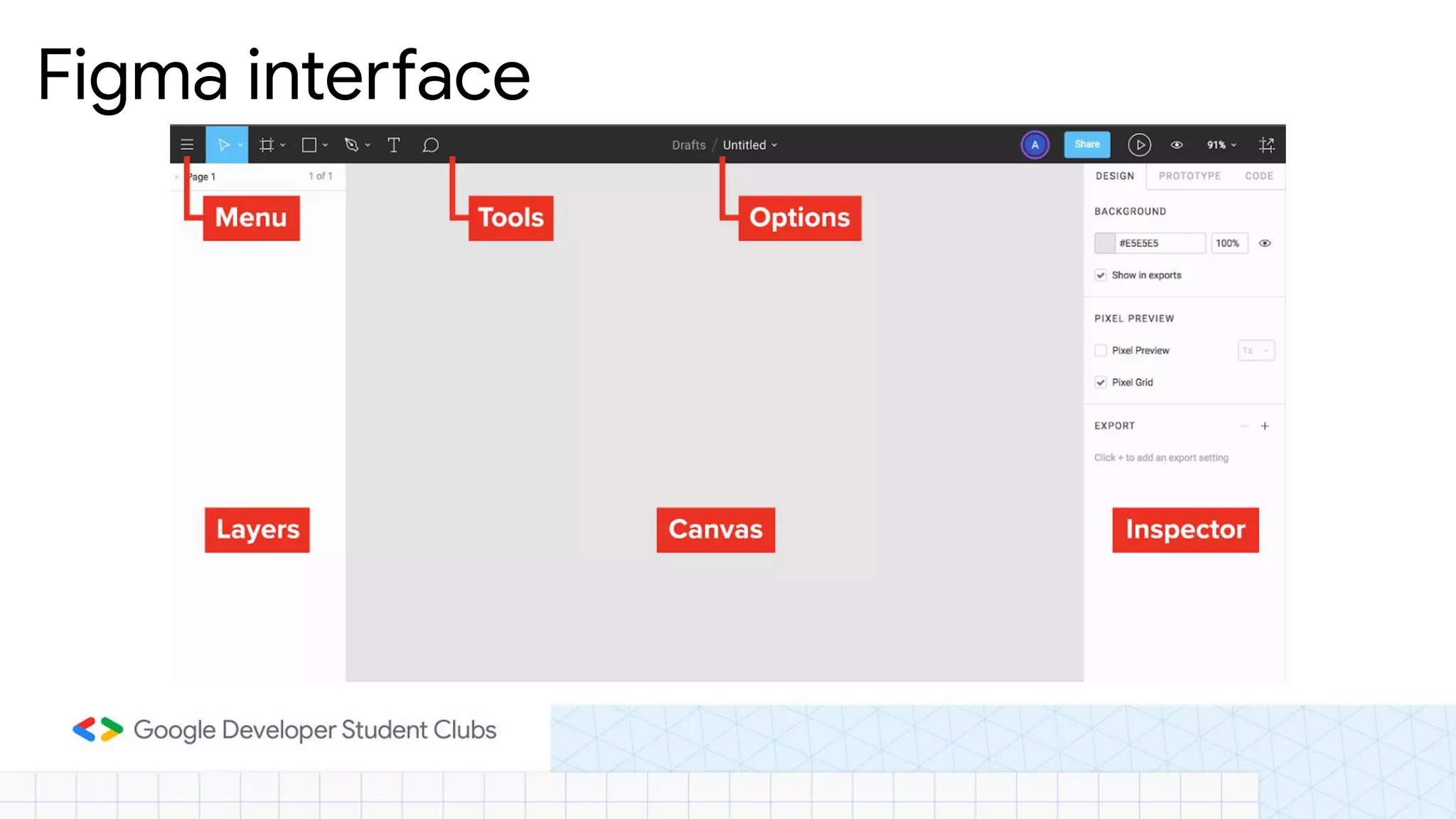Enable the Pixel Preview checkbox
Image resolution: width=1456 pixels, height=819 pixels.
pos(1101,350)
